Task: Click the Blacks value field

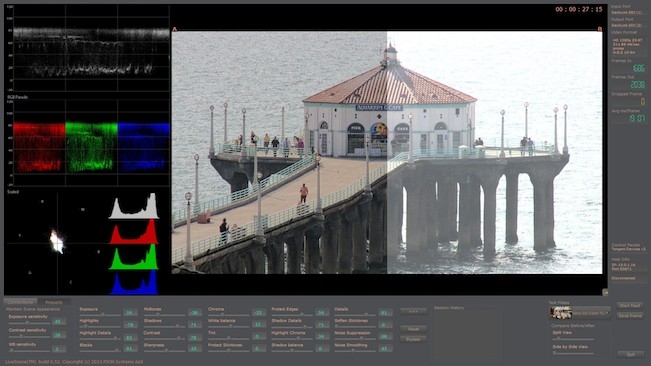Action: pos(130,349)
